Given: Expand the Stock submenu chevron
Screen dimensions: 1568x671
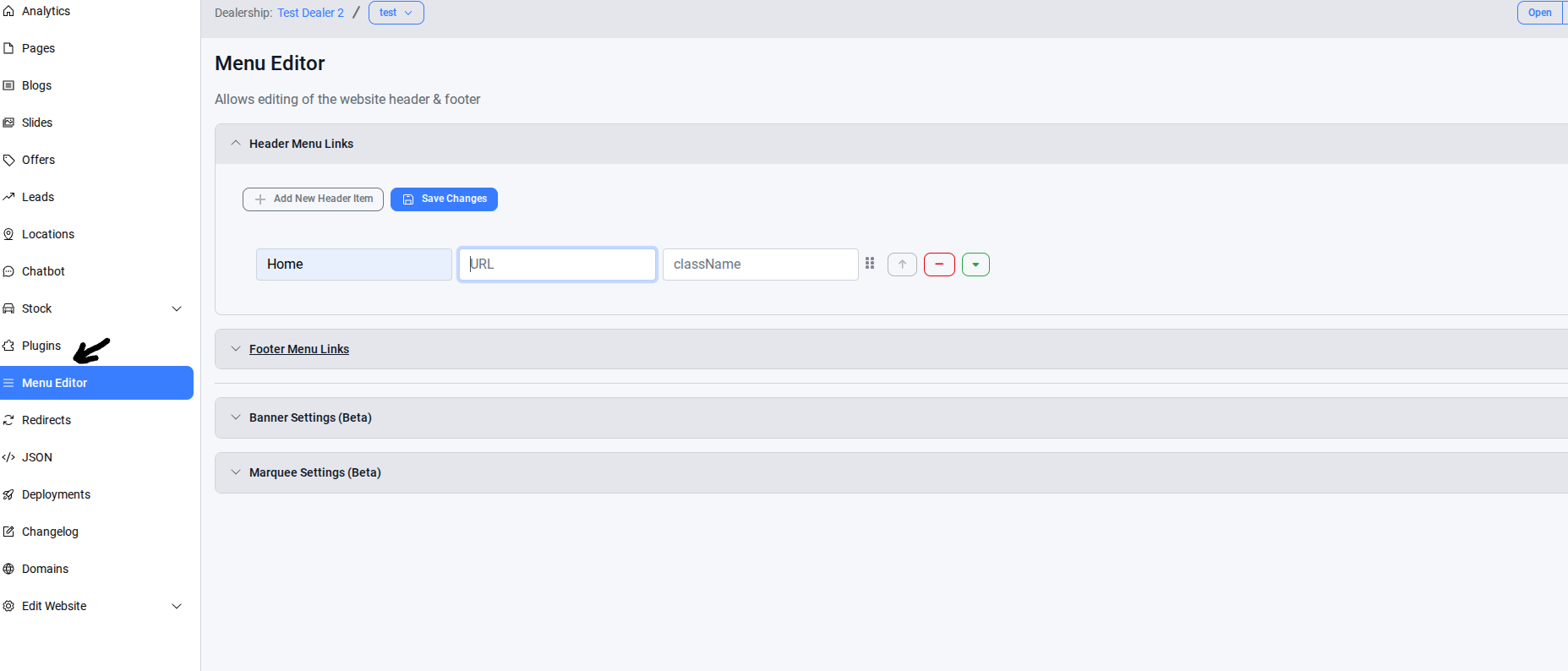Looking at the screenshot, I should click(177, 308).
